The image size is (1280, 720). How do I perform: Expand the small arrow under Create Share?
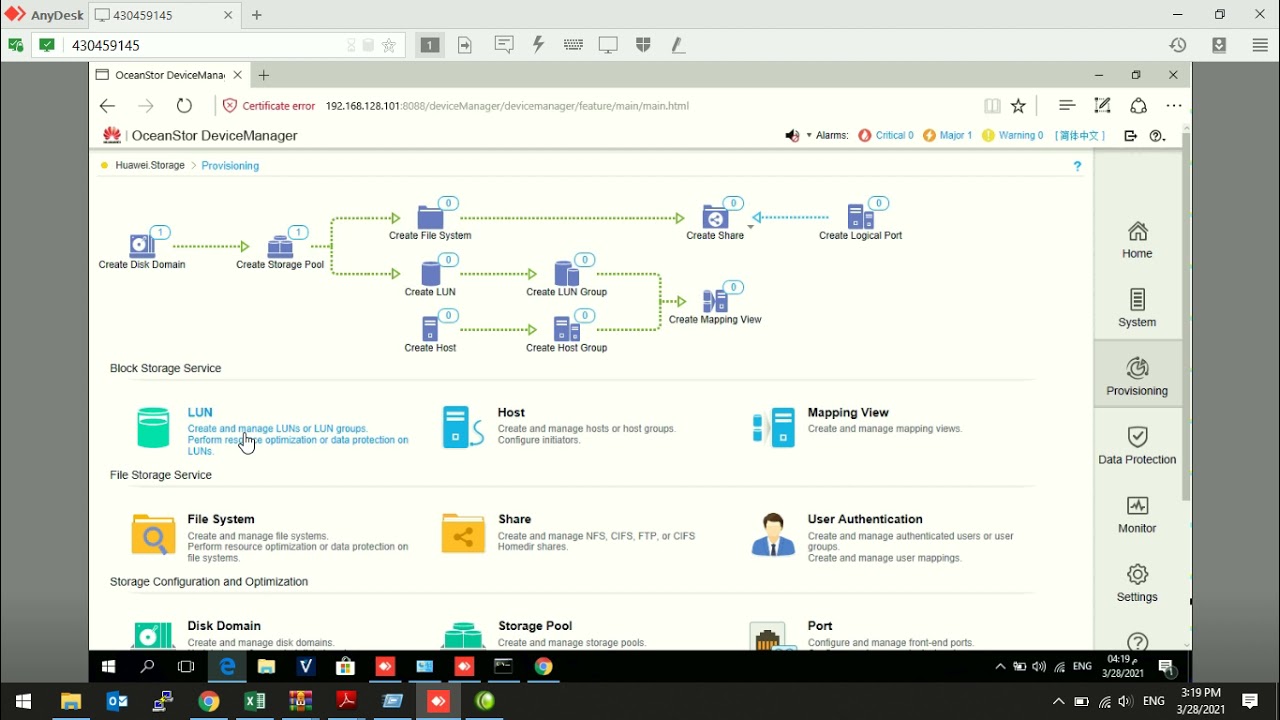(x=750, y=227)
